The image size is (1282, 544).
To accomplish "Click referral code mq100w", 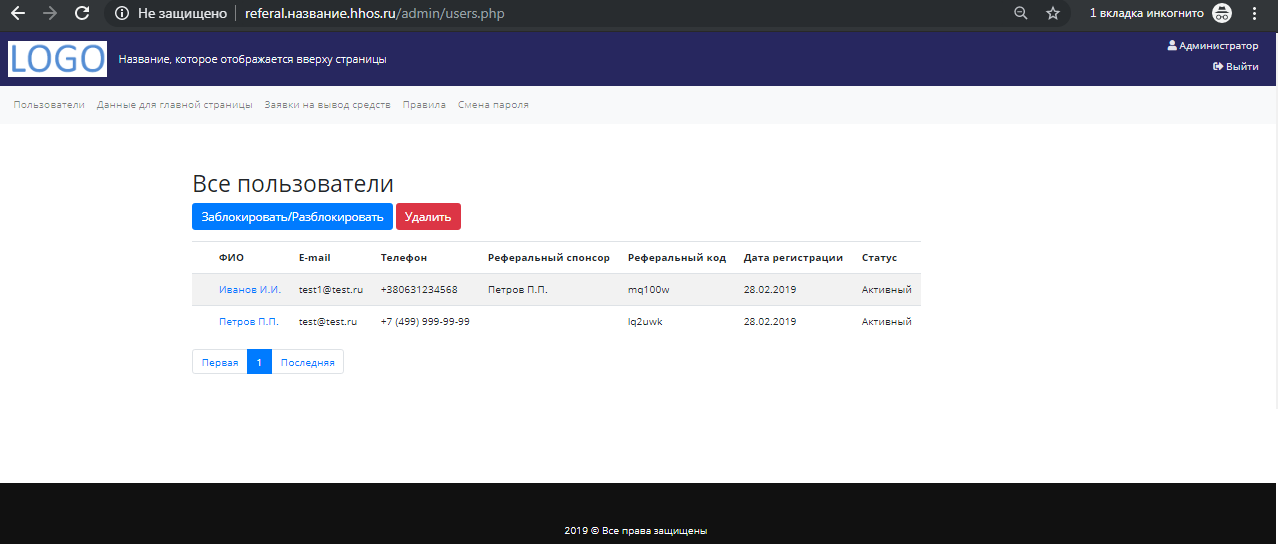I will [x=649, y=290].
